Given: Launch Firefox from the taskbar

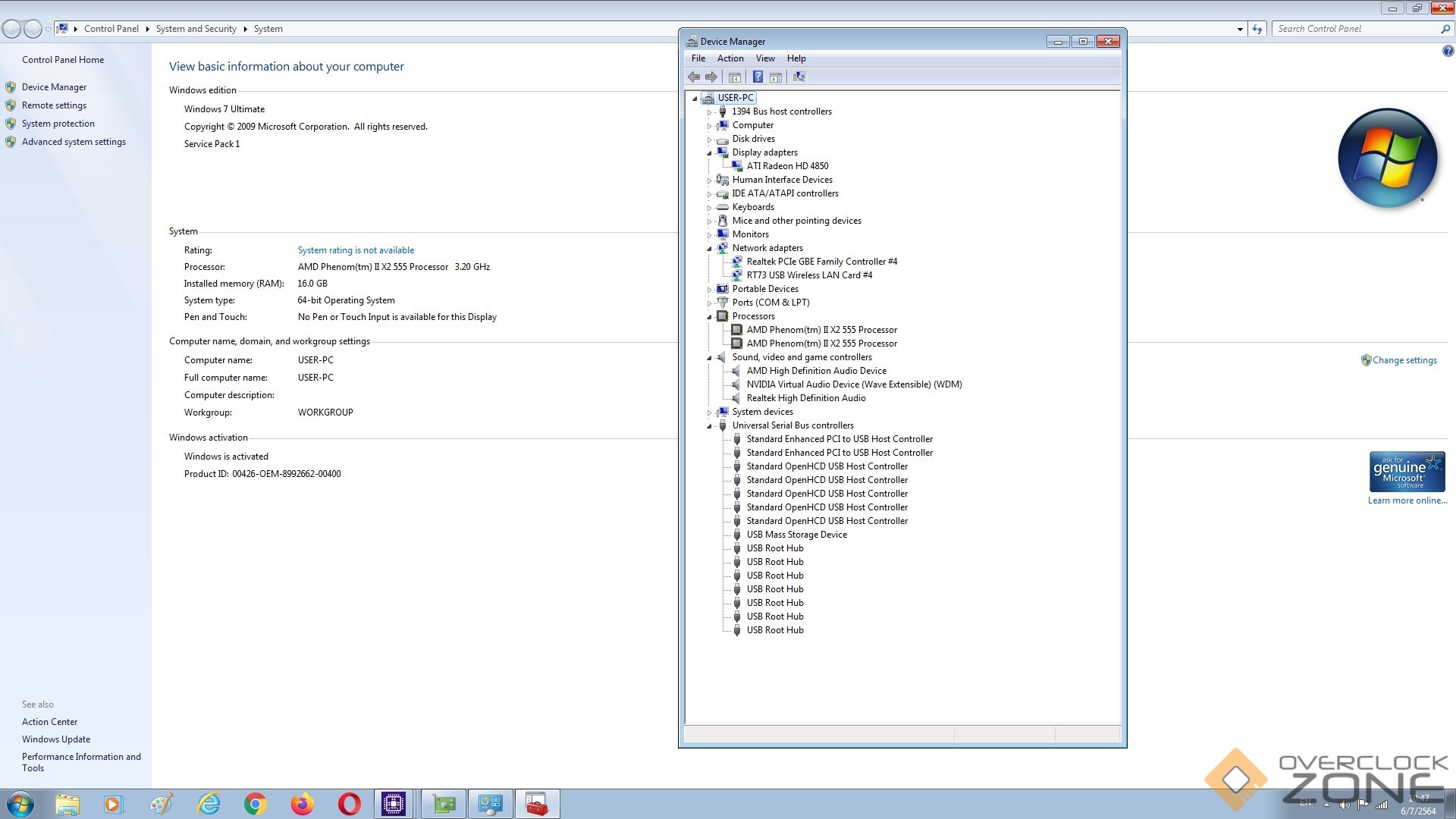Looking at the screenshot, I should coord(302,804).
